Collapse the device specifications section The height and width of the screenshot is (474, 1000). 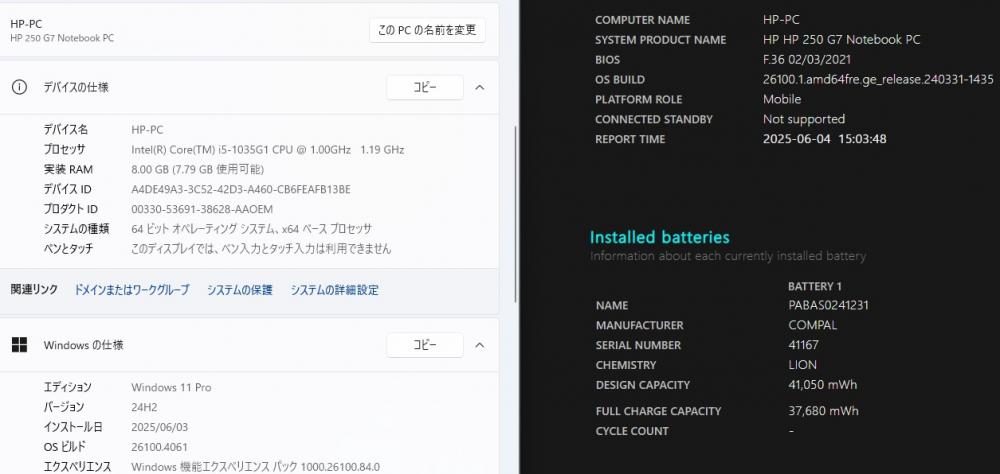pyautogui.click(x=480, y=87)
